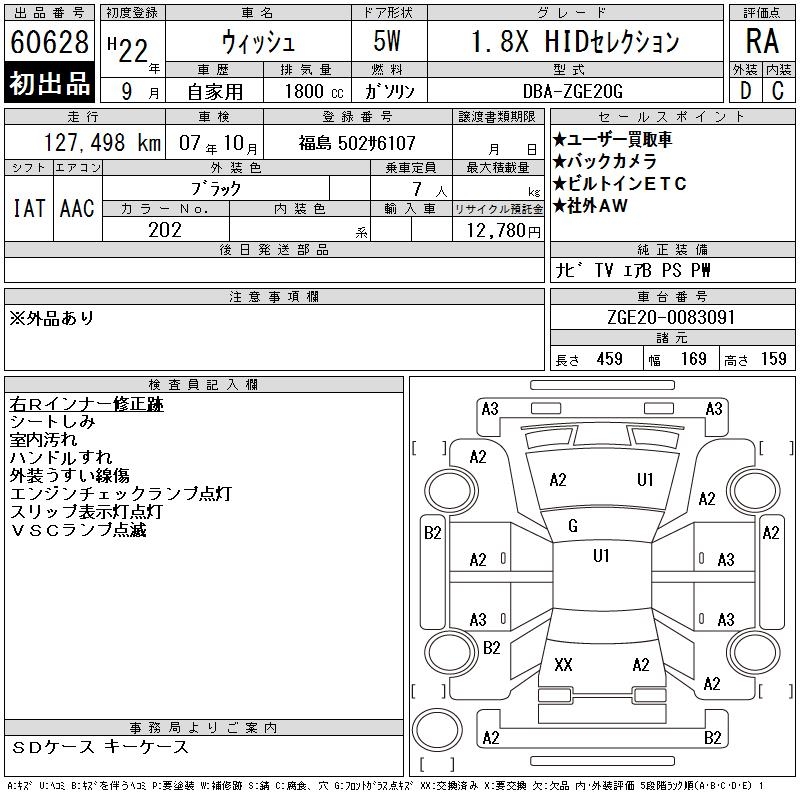Select the XX mark on rear gate
This screenshot has width=800, height=800.
[563, 665]
